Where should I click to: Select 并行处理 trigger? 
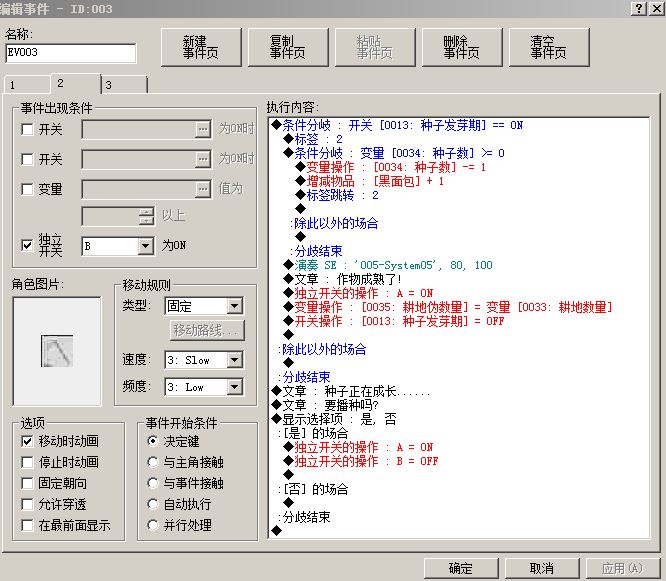coord(152,525)
